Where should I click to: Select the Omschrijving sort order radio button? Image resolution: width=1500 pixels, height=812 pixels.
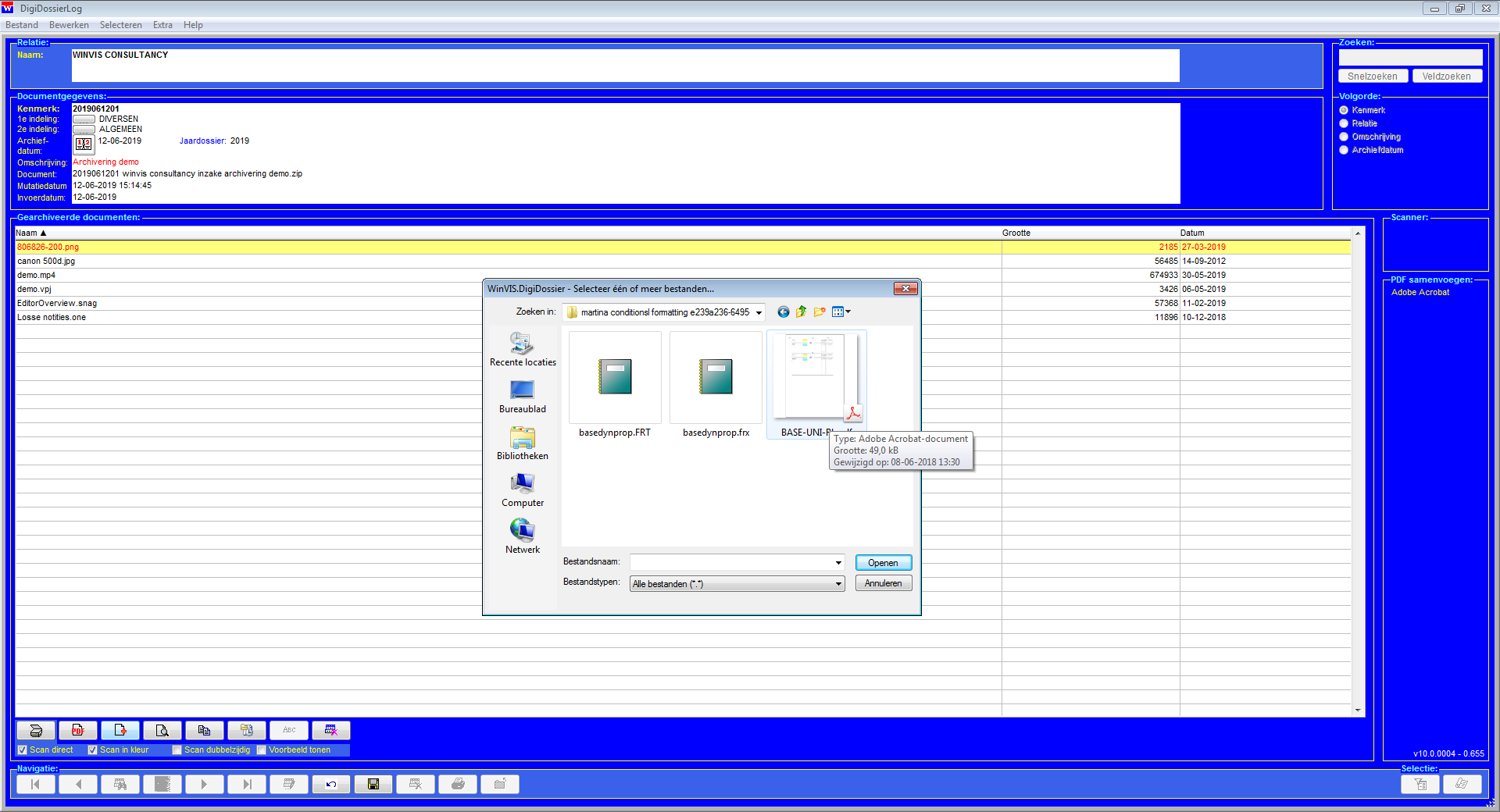pyautogui.click(x=1344, y=137)
